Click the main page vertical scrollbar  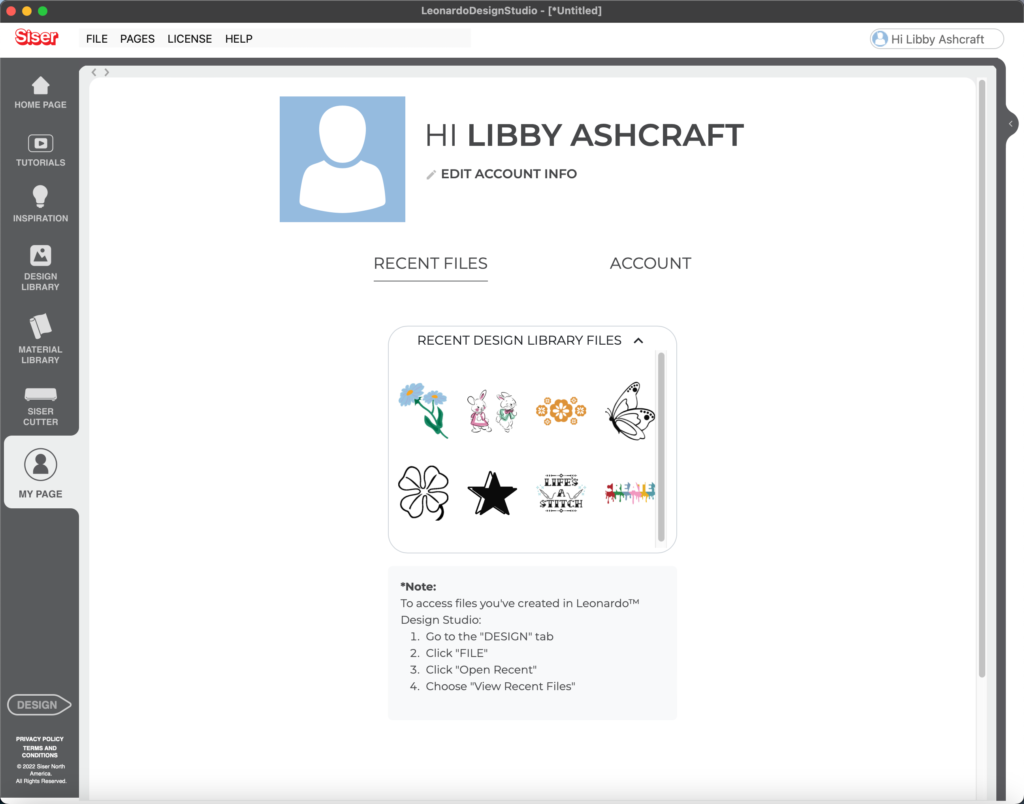(x=982, y=379)
